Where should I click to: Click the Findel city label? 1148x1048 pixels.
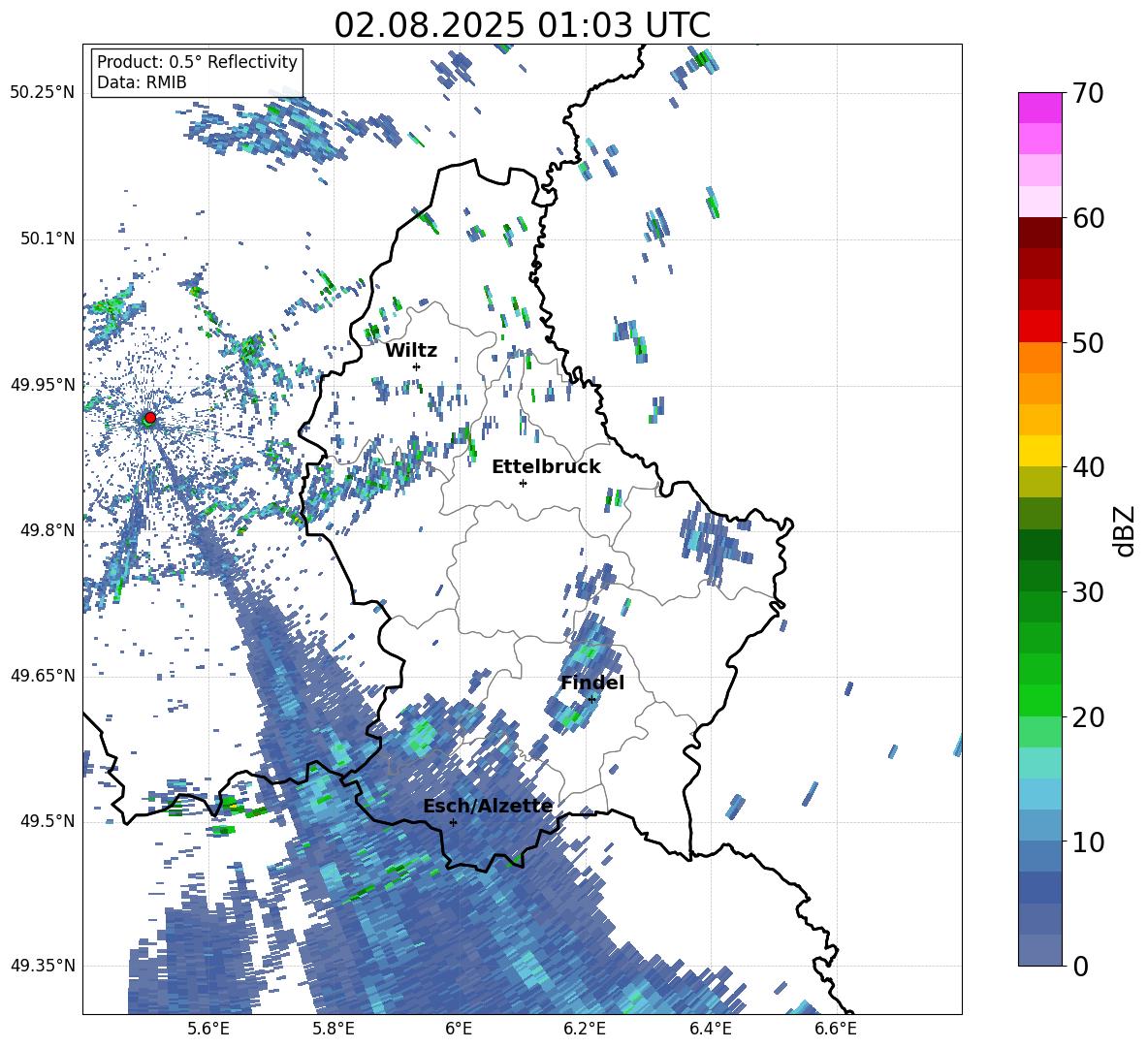click(x=592, y=683)
